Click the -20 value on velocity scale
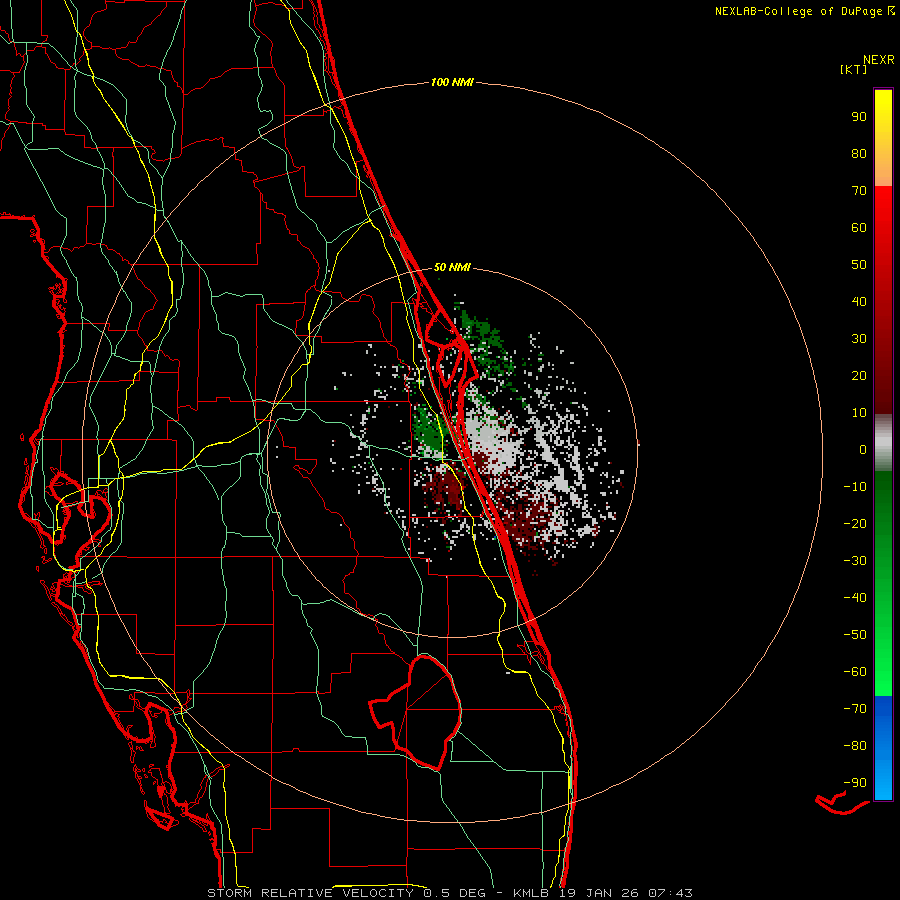Image resolution: width=900 pixels, height=900 pixels. (x=855, y=524)
